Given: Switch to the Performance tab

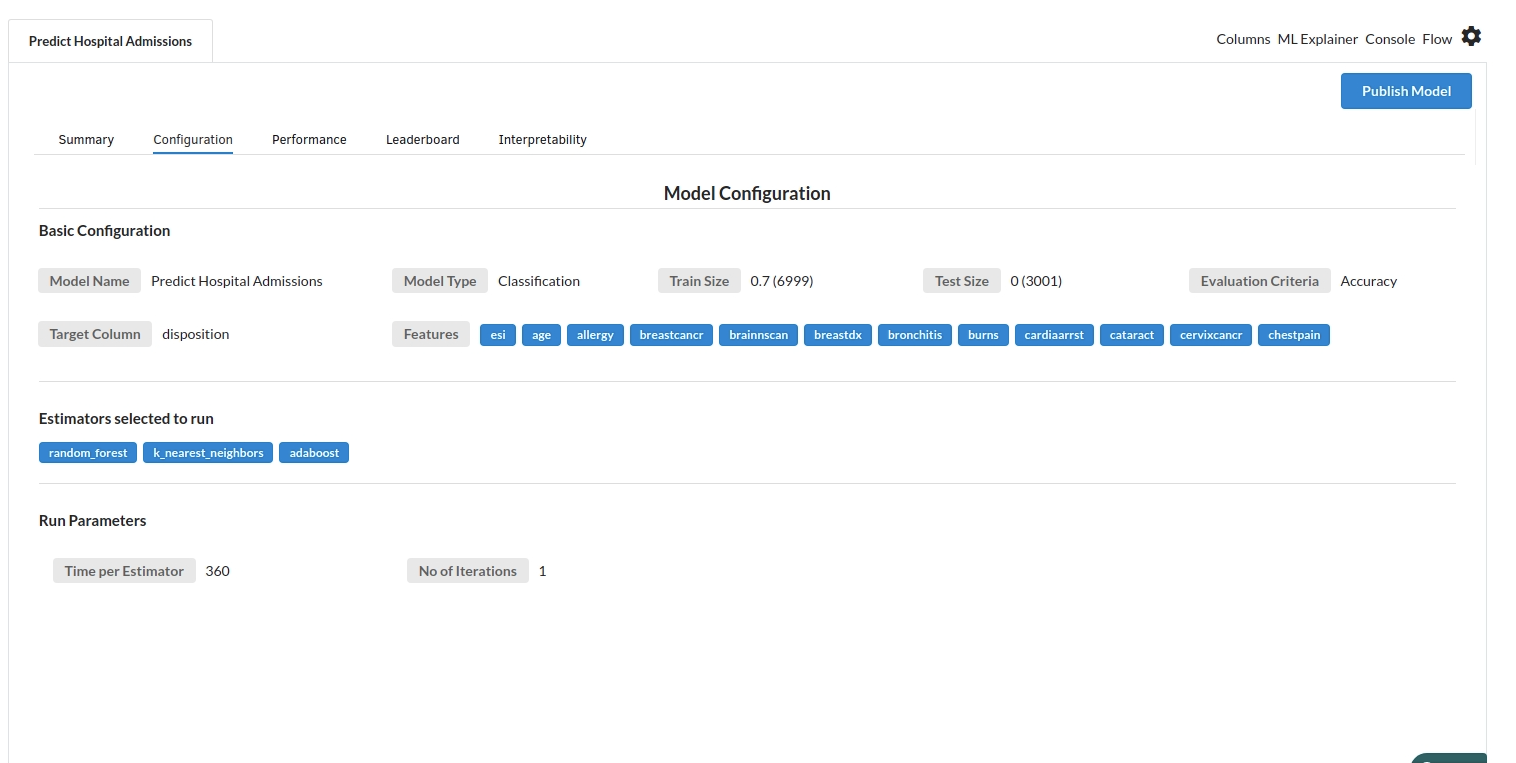Looking at the screenshot, I should [309, 140].
